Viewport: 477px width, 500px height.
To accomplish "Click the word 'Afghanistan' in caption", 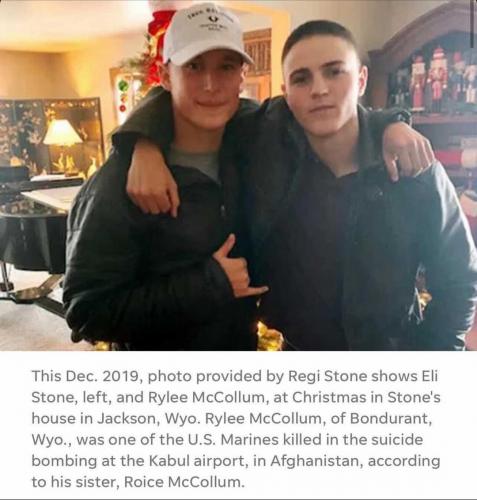I will click(315, 461).
